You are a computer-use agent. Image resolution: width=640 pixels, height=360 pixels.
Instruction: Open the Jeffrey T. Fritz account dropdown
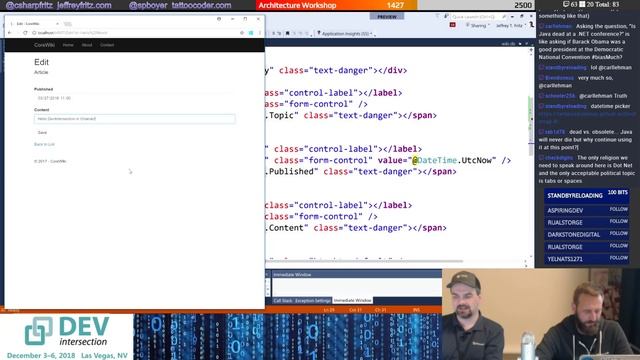(x=510, y=26)
